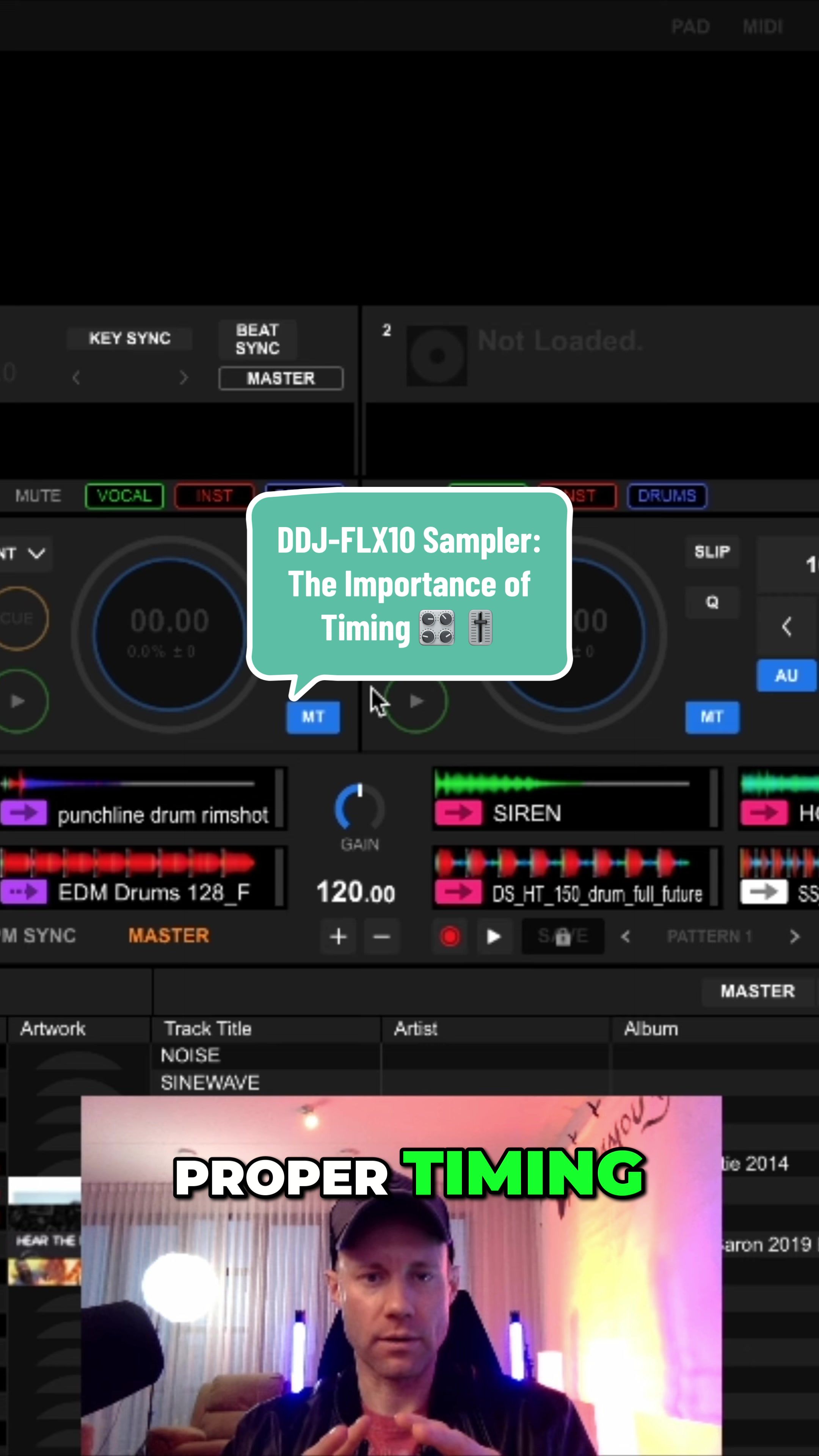Click the BPM minus button
Image resolution: width=819 pixels, height=1456 pixels.
[x=381, y=937]
